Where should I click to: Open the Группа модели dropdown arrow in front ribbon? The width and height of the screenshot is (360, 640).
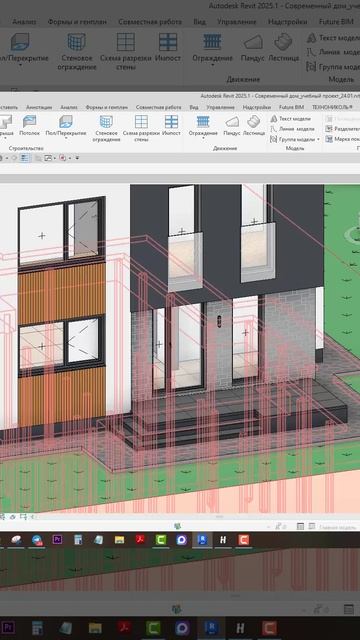(x=318, y=139)
